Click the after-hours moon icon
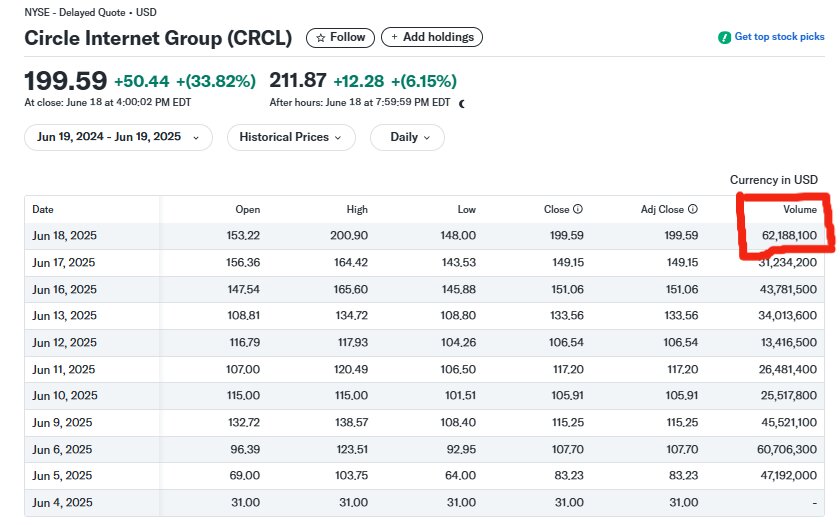This screenshot has width=840, height=525. pyautogui.click(x=461, y=104)
